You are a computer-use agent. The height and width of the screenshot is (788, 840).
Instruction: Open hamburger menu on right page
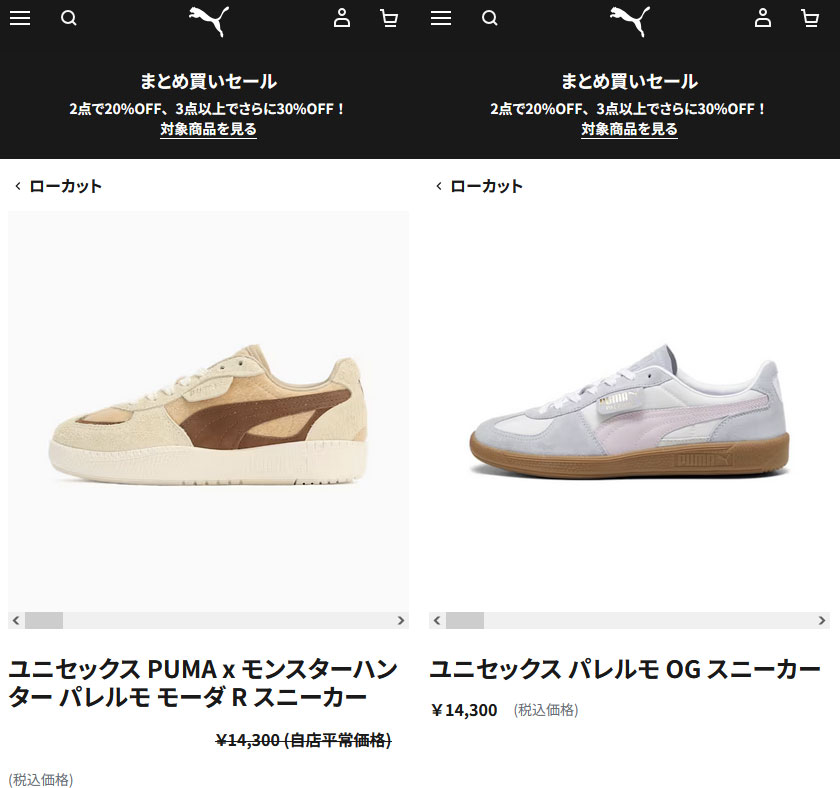tap(441, 18)
